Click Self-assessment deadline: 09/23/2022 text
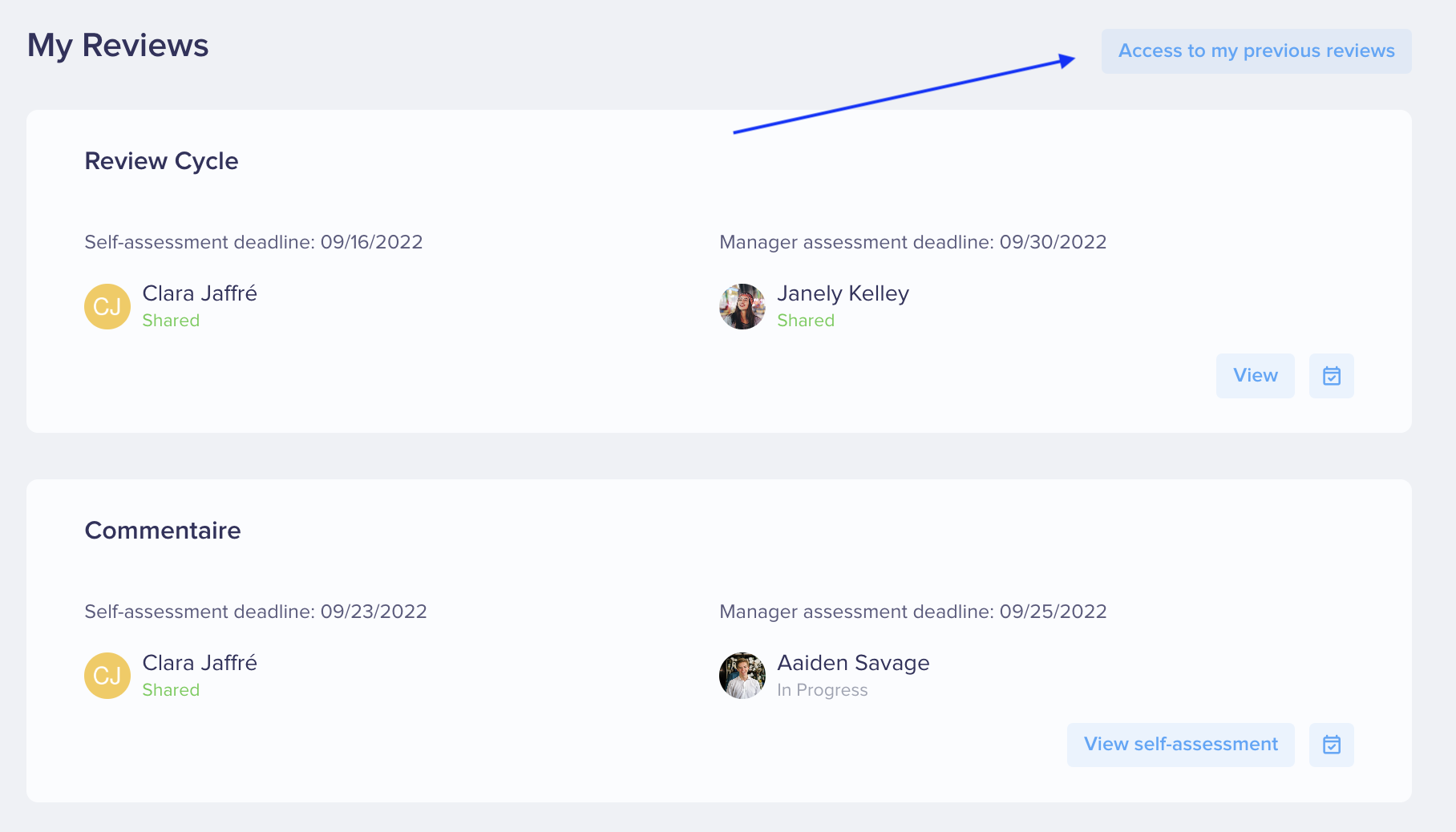1456x832 pixels. (x=256, y=612)
